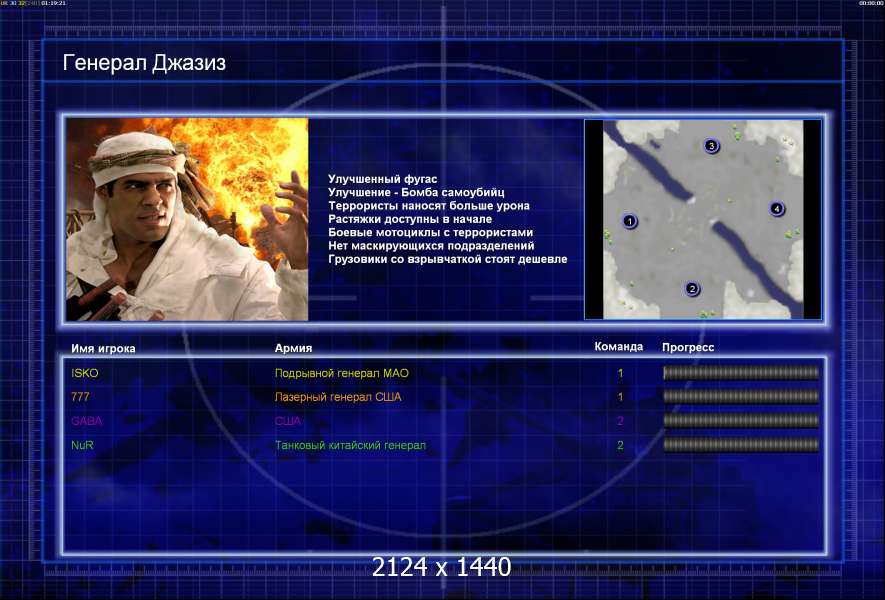
Task: Click team number in 777 row
Action: [x=620, y=397]
